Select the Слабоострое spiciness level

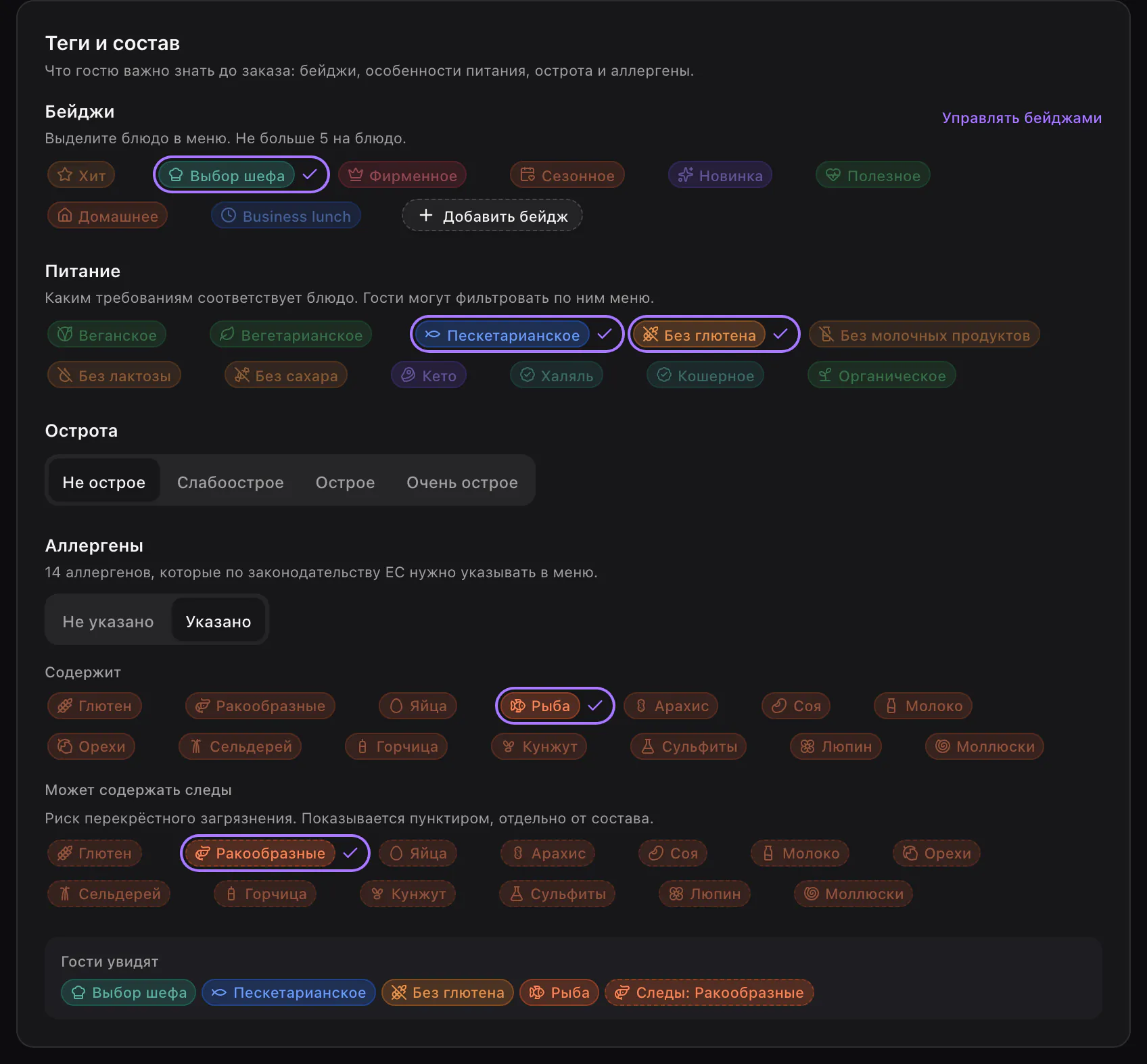pos(231,482)
